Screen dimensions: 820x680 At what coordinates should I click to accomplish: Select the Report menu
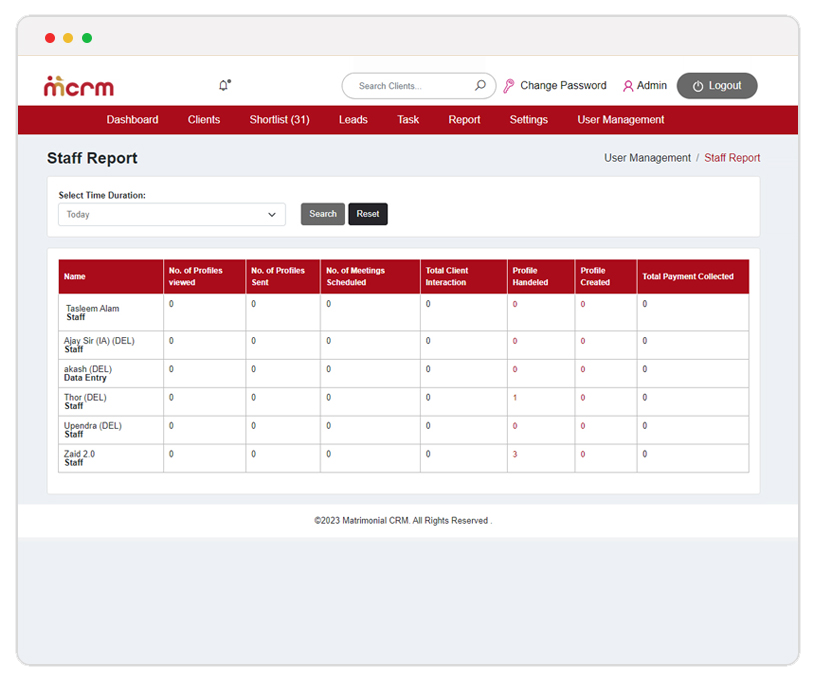(464, 120)
